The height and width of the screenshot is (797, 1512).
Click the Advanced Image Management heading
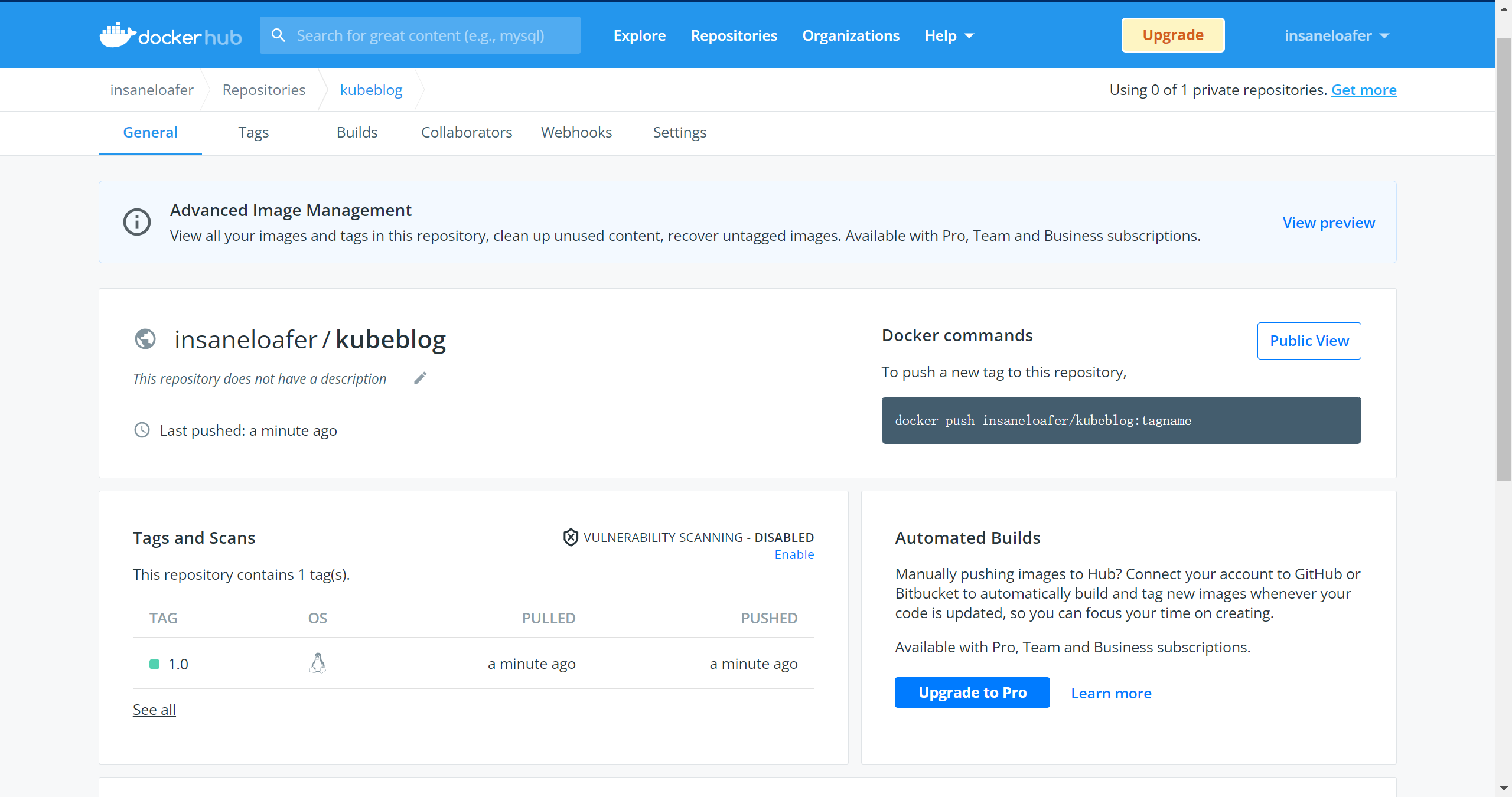[291, 210]
